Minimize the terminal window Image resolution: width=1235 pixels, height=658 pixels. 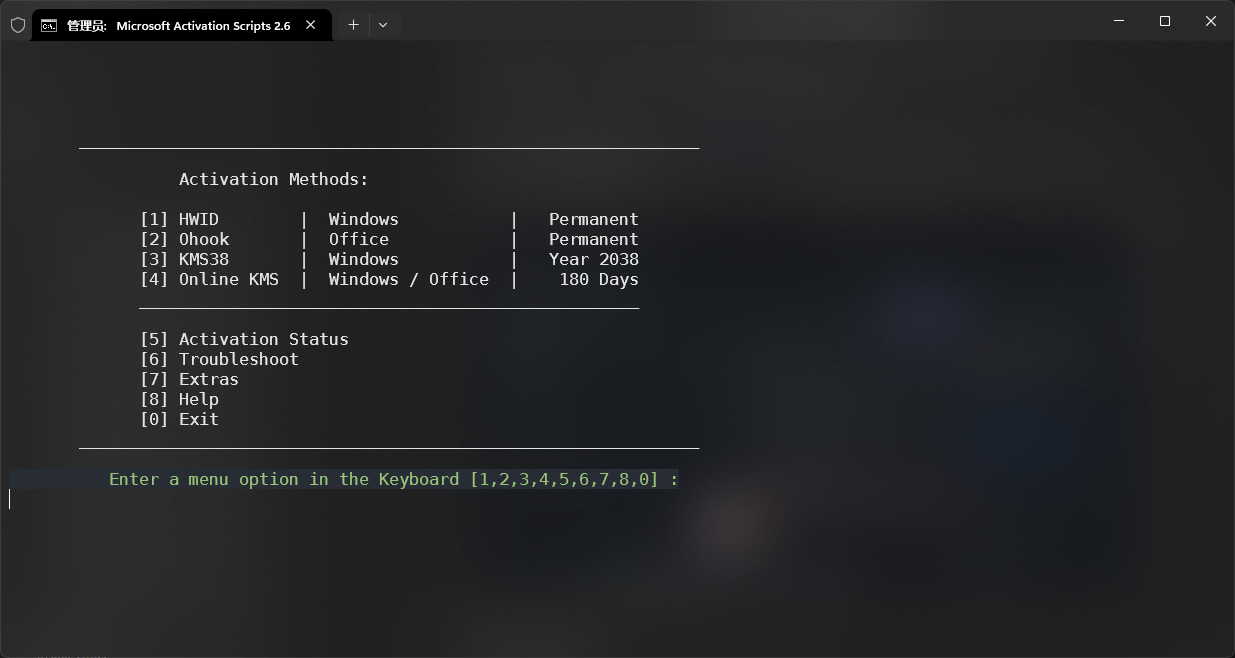coord(1119,21)
